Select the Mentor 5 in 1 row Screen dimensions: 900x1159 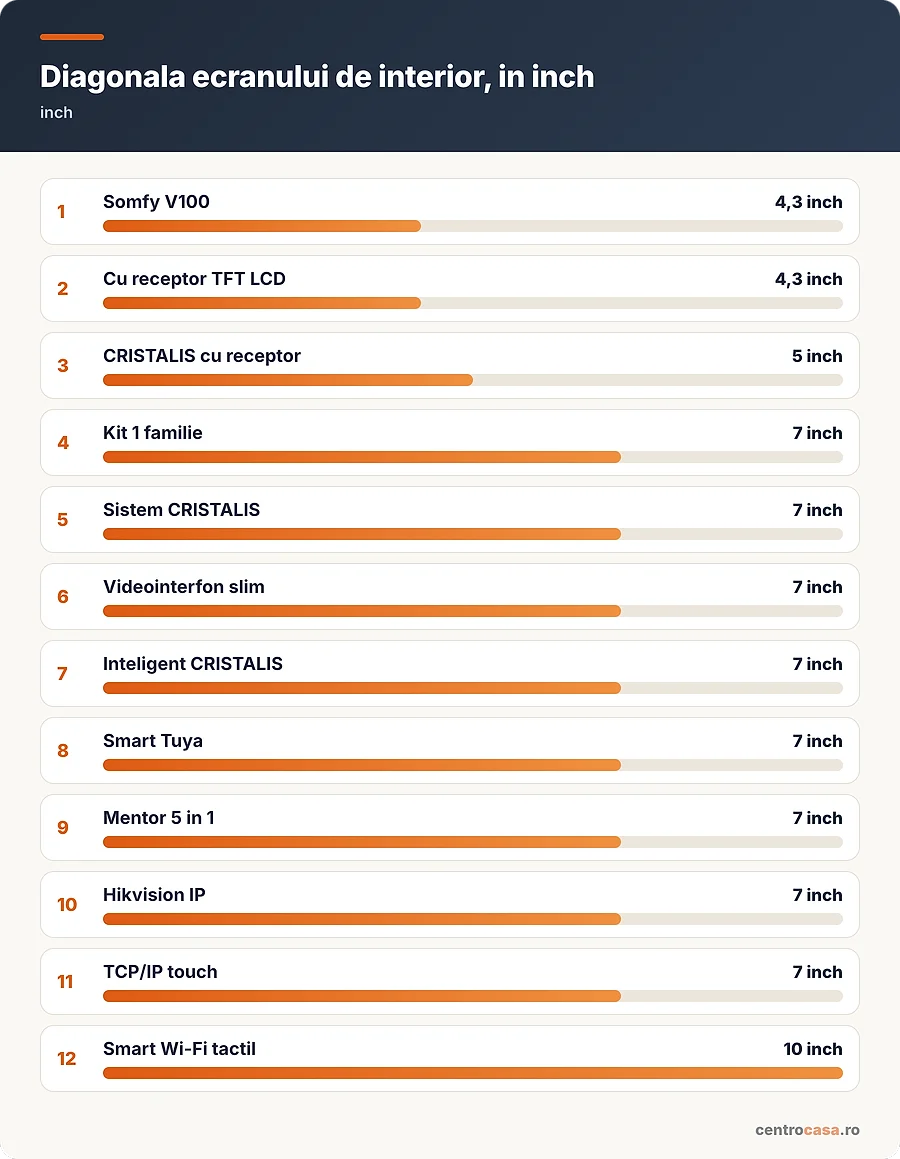click(449, 827)
